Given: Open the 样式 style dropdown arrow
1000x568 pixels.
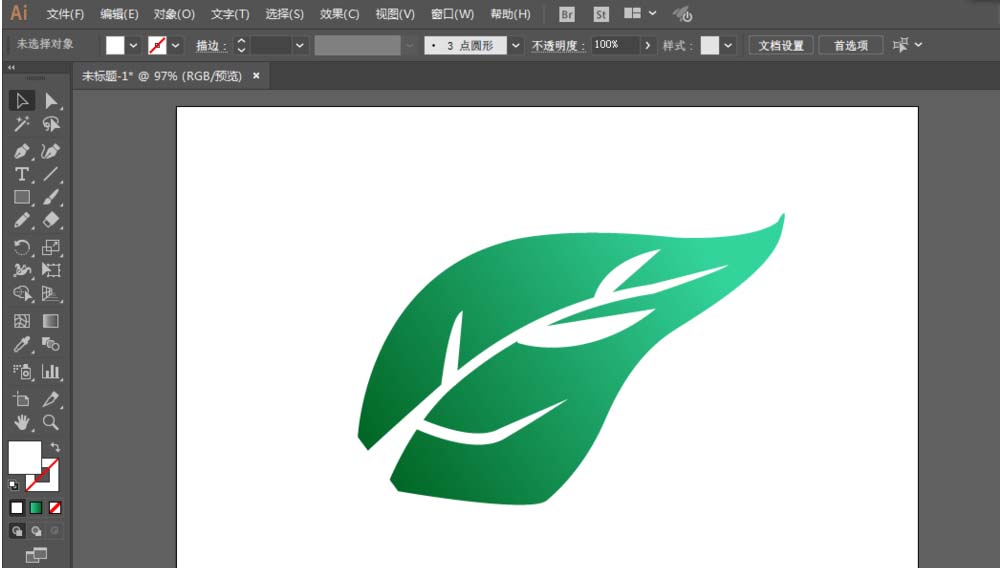Looking at the screenshot, I should click(728, 46).
